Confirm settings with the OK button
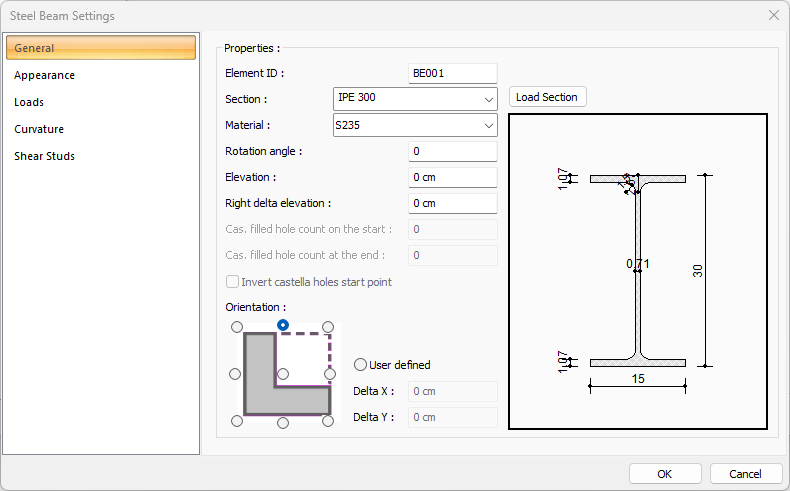 pyautogui.click(x=665, y=474)
